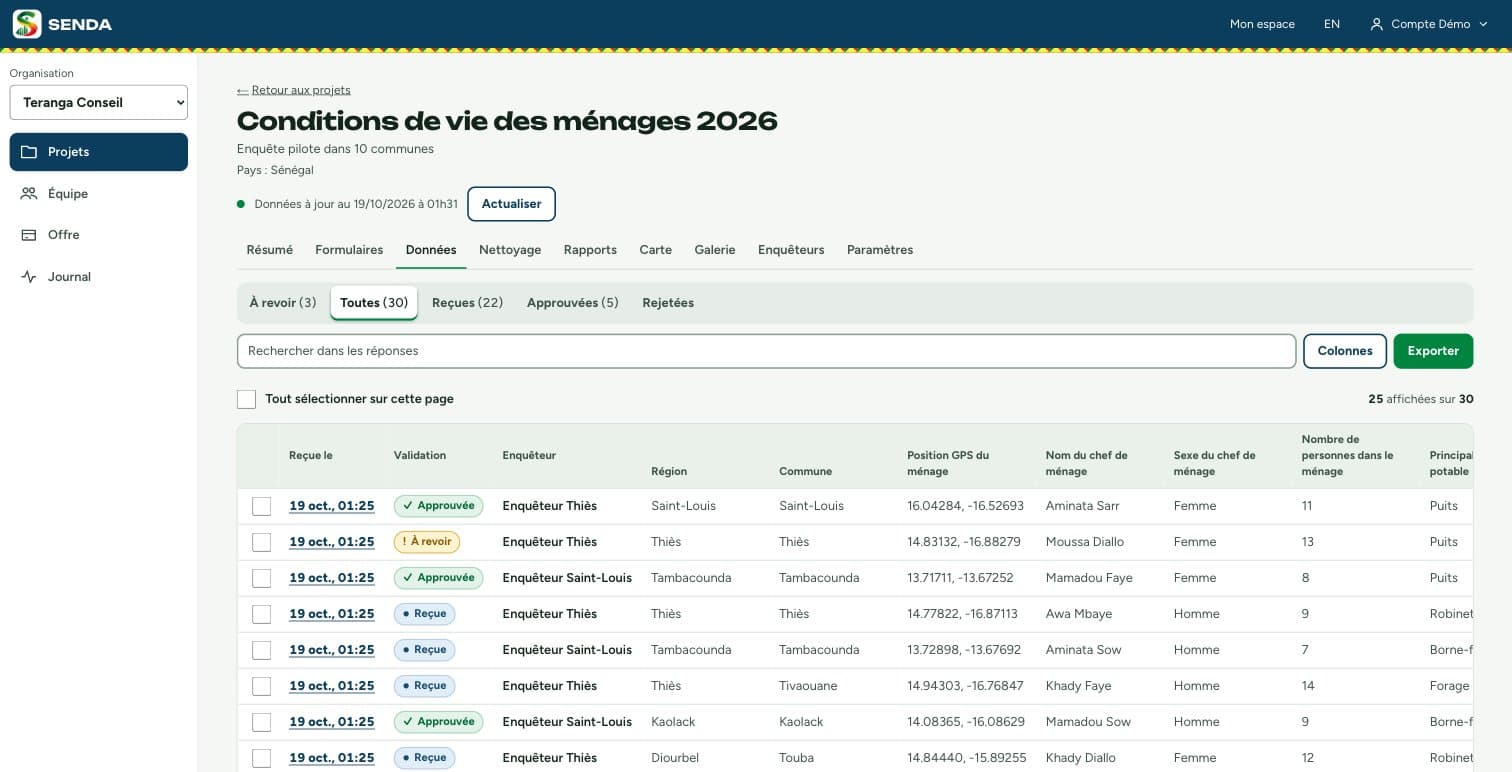1512x772 pixels.
Task: Open Journal via its activity icon
Action: pos(29,277)
